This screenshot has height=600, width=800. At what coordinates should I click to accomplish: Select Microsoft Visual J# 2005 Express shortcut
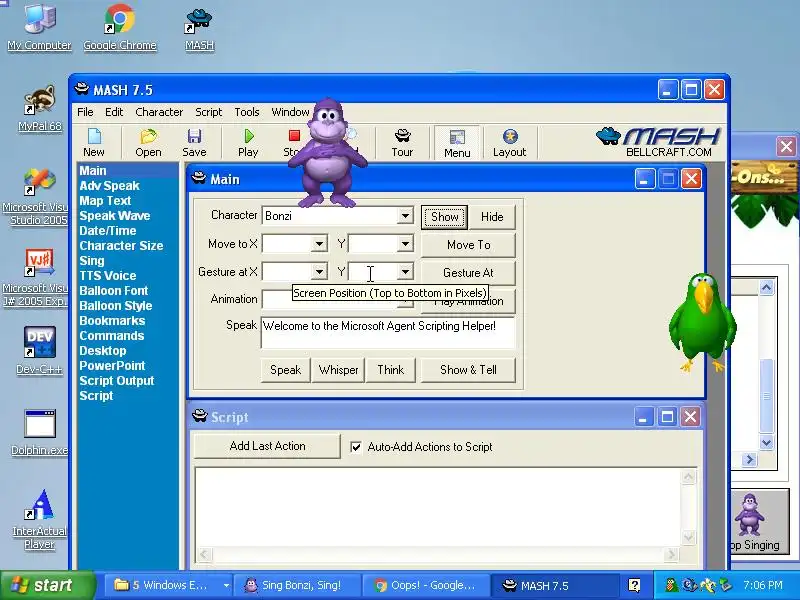(x=36, y=278)
